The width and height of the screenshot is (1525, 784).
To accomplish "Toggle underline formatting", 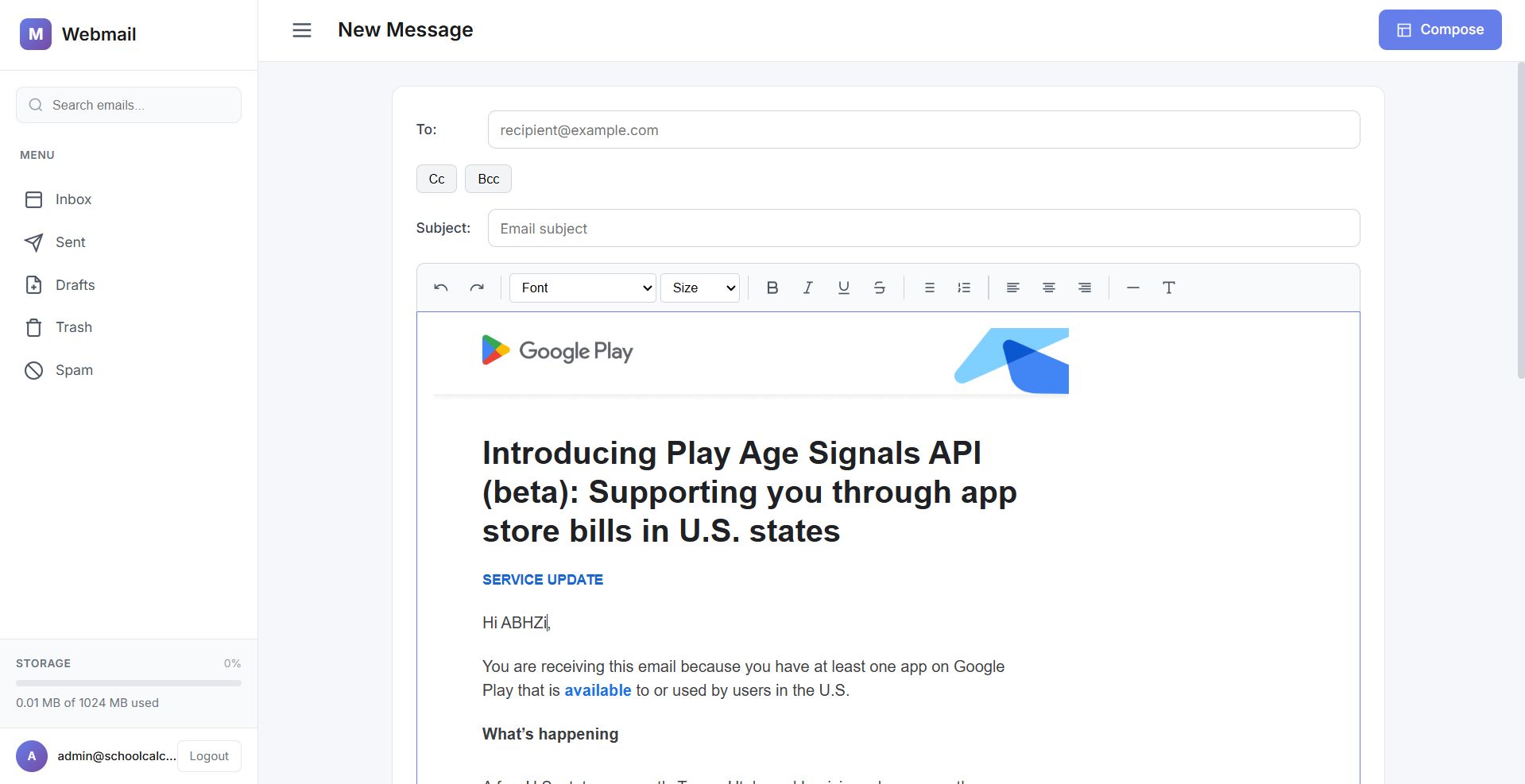I will tap(844, 288).
